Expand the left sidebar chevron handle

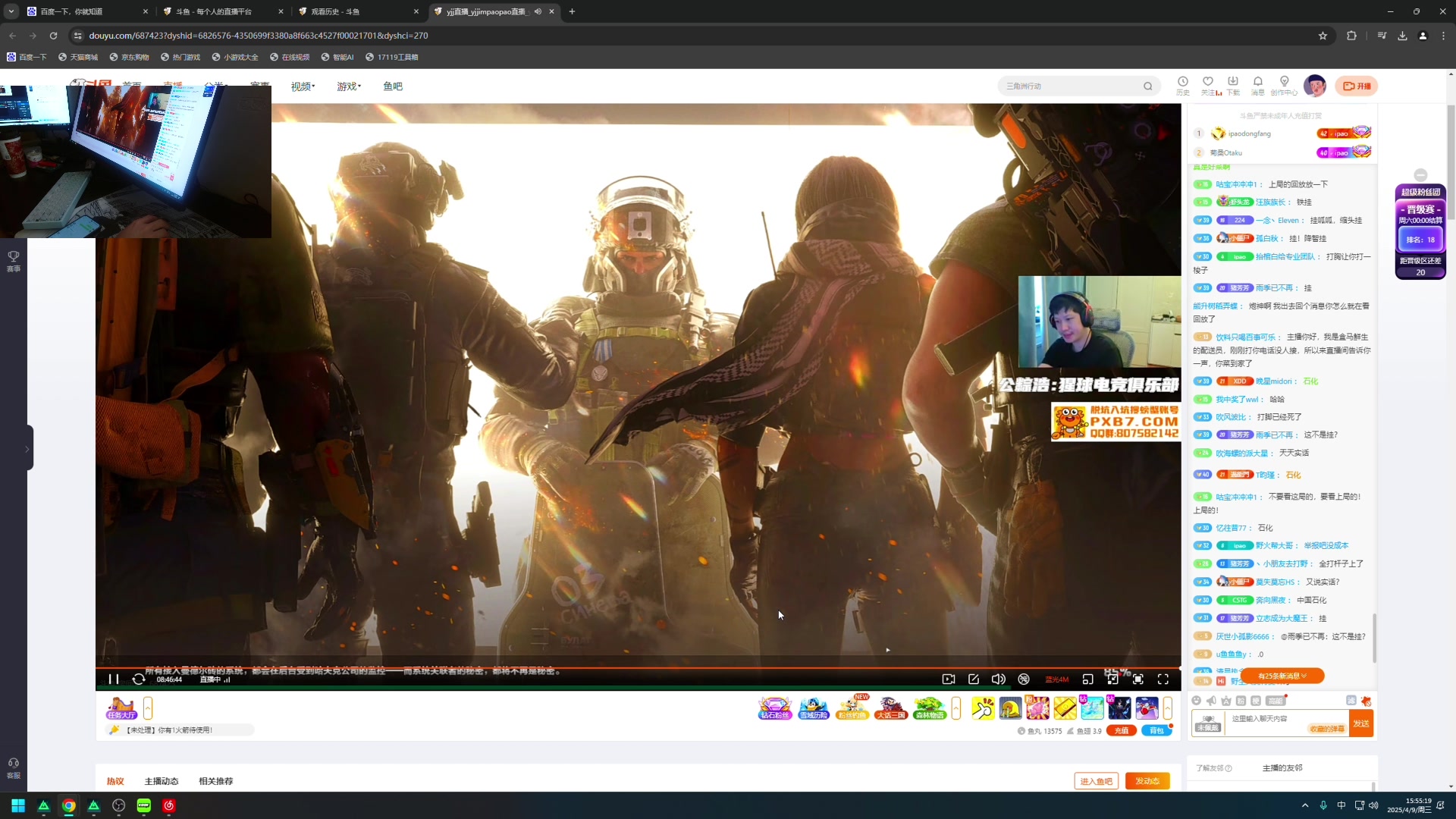click(28, 448)
